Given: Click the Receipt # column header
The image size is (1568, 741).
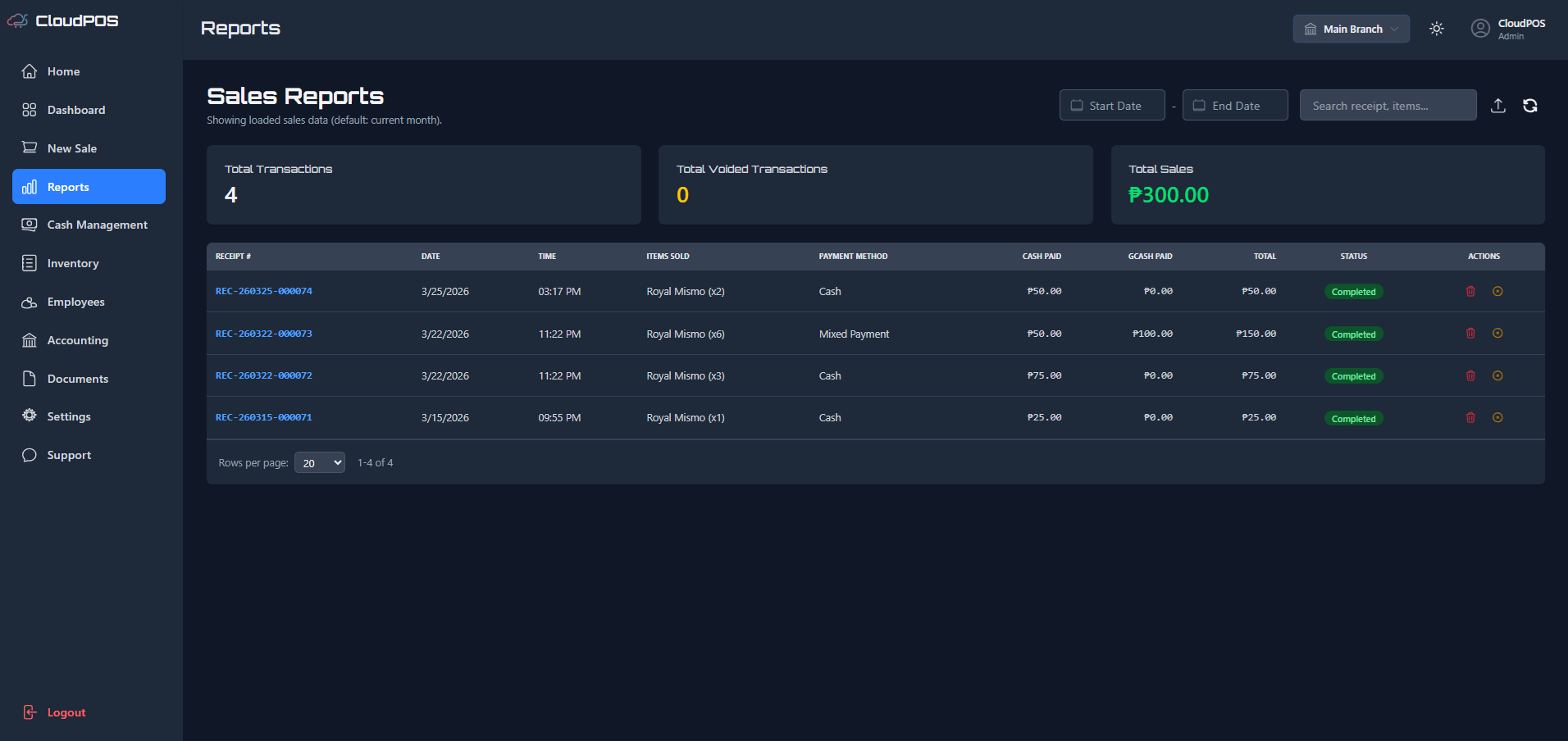Looking at the screenshot, I should [x=234, y=257].
